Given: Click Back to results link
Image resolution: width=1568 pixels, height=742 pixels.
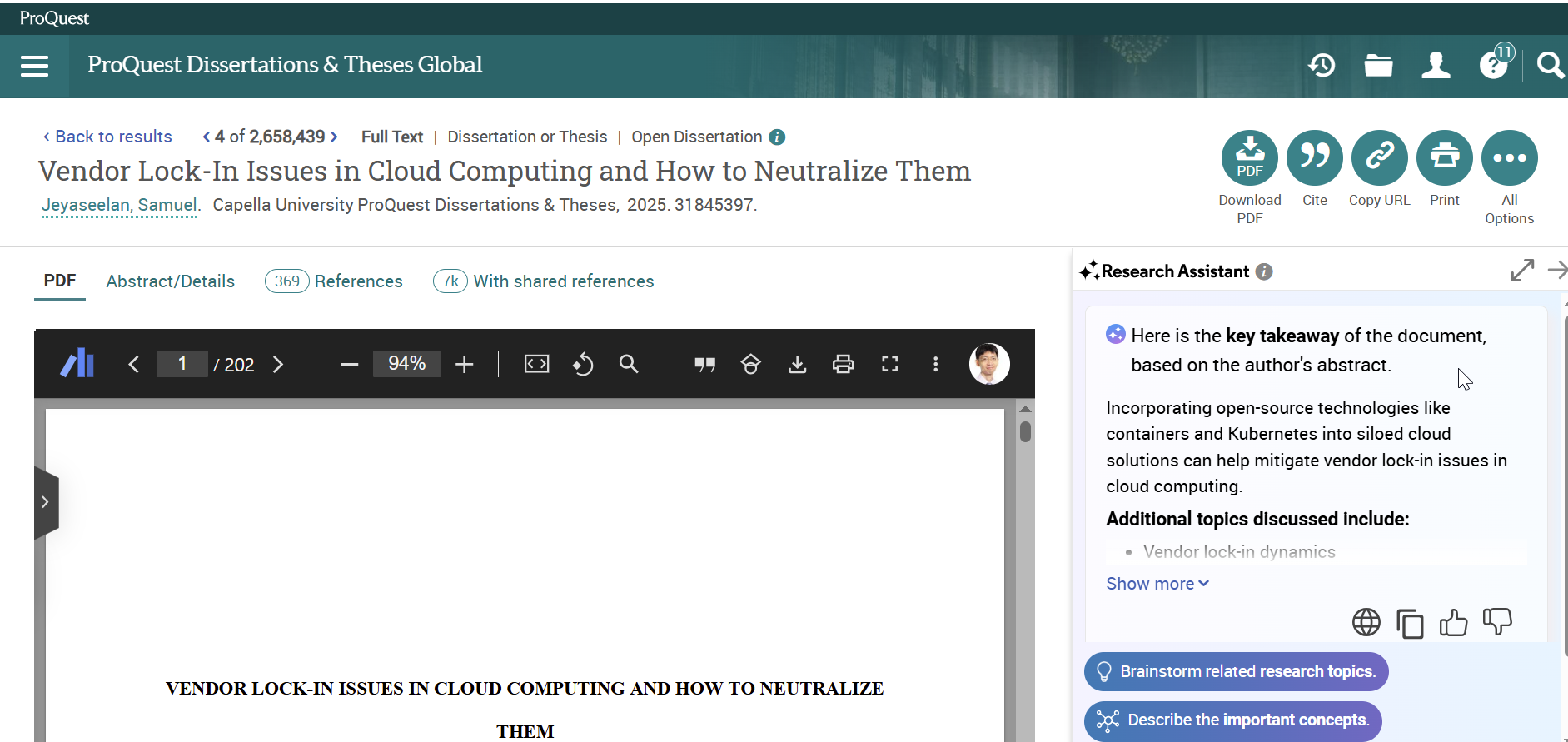Looking at the screenshot, I should pyautogui.click(x=107, y=137).
